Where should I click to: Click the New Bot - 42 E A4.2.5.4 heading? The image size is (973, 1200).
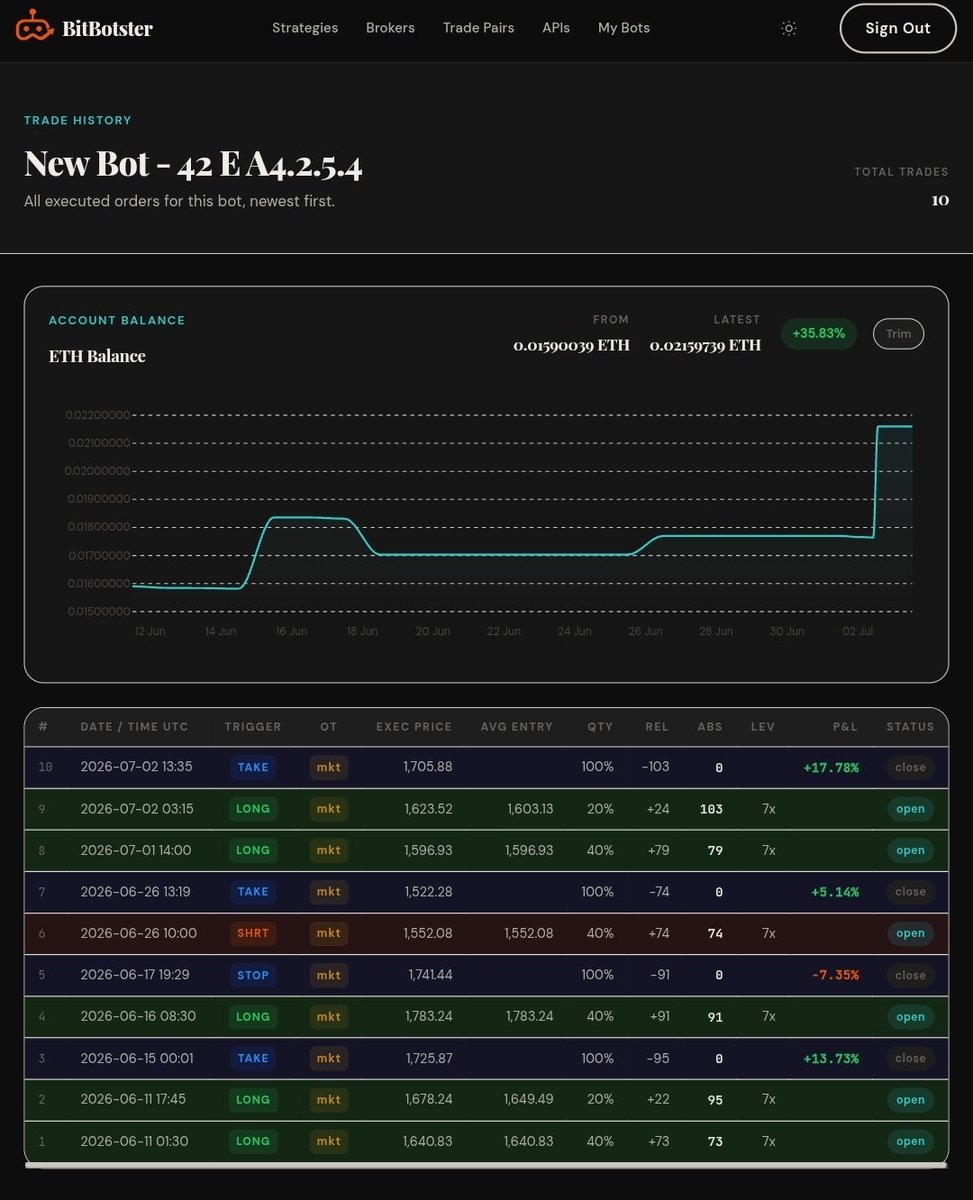[193, 163]
